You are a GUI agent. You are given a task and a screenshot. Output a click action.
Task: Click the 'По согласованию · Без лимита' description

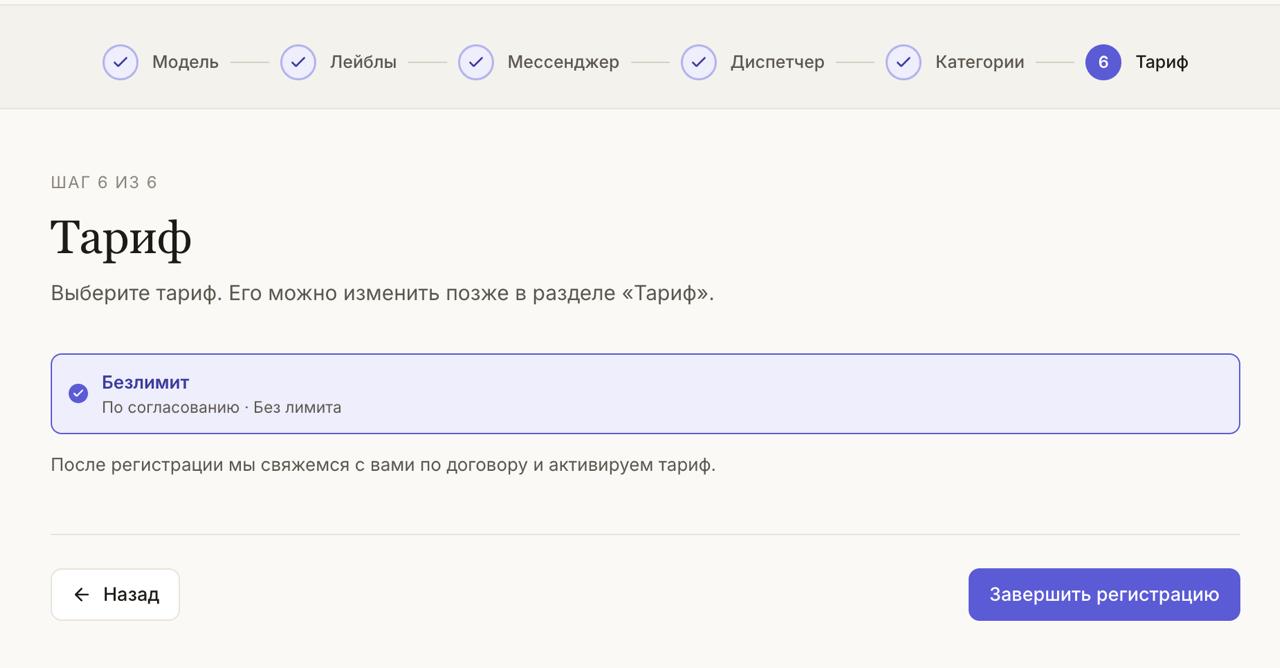[x=221, y=407]
